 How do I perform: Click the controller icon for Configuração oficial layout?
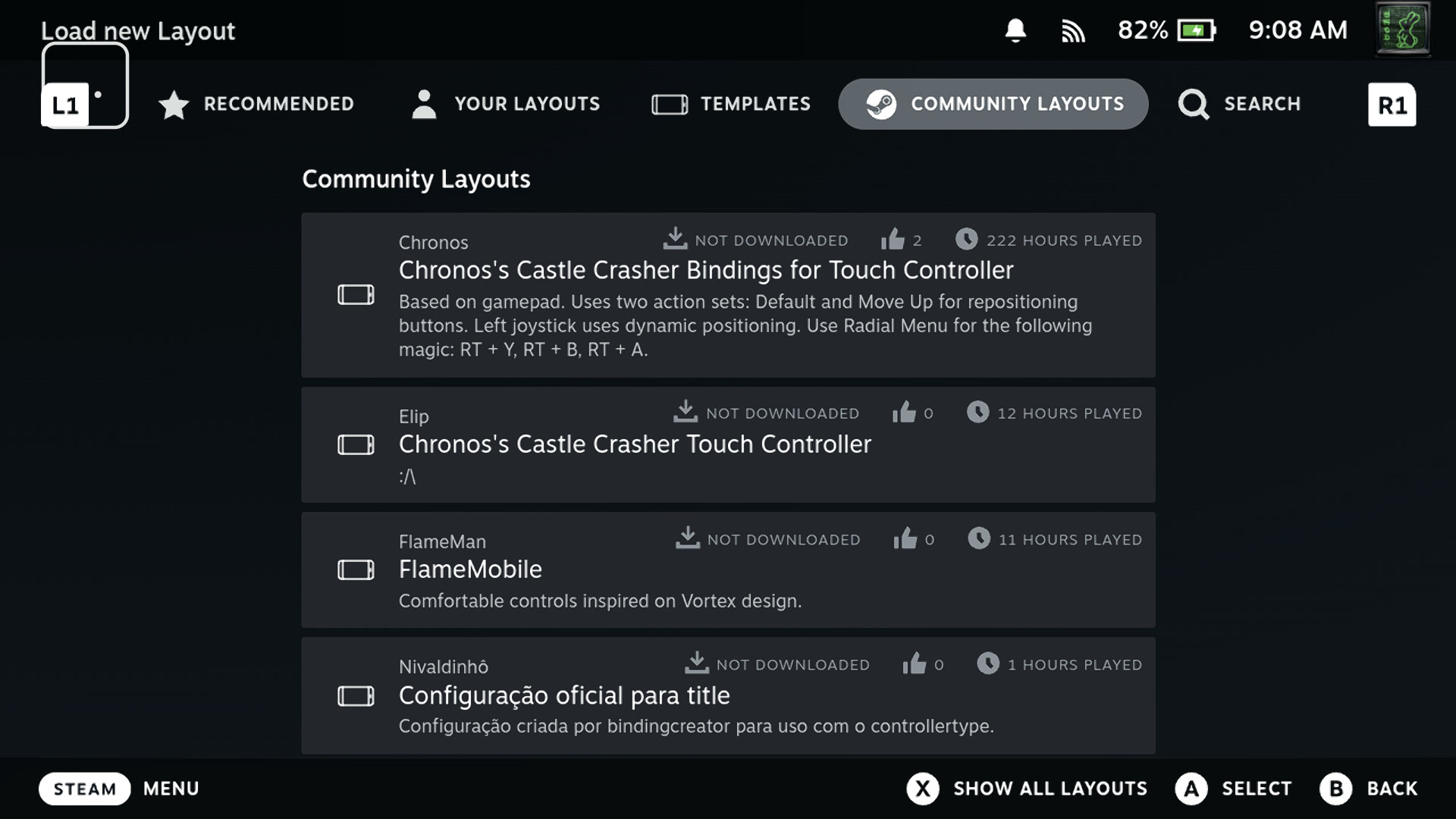[x=356, y=695]
